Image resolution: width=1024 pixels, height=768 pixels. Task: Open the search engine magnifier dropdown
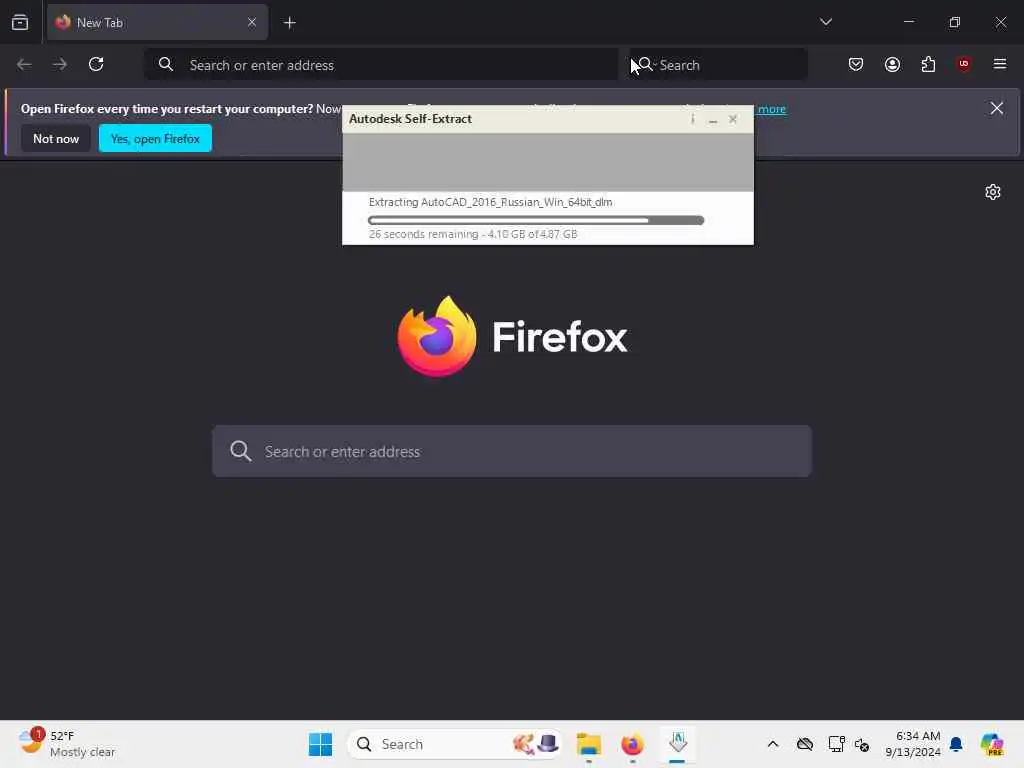pos(645,65)
